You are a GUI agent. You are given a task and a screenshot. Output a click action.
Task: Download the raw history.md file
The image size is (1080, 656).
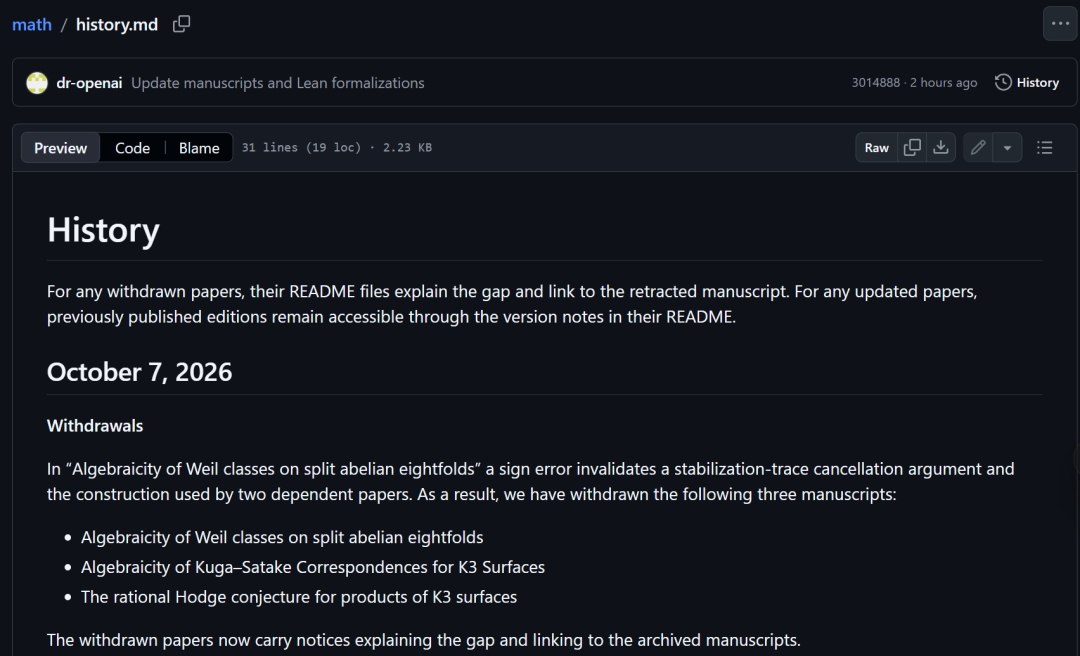[x=941, y=147]
